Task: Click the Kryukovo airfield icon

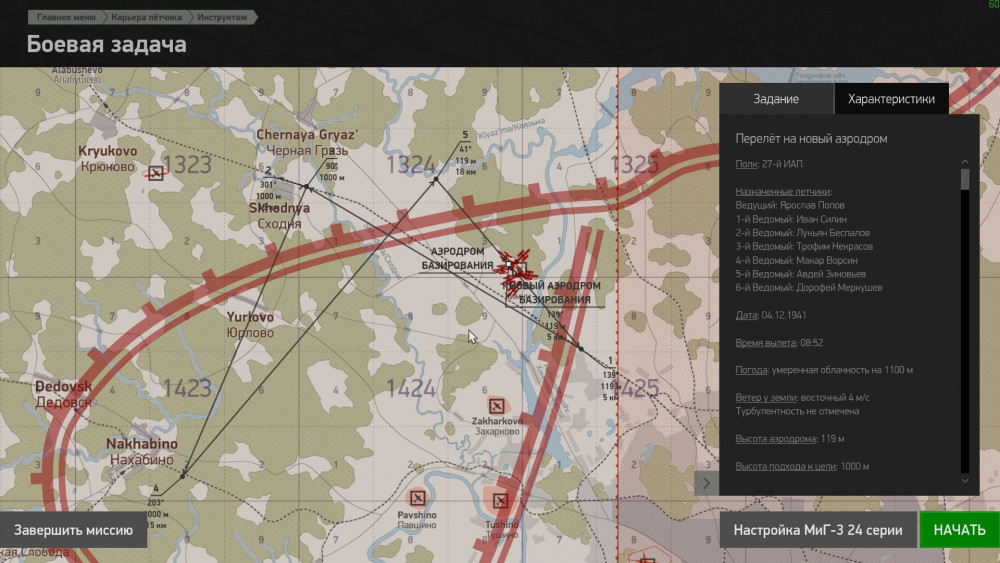Action: pyautogui.click(x=156, y=173)
